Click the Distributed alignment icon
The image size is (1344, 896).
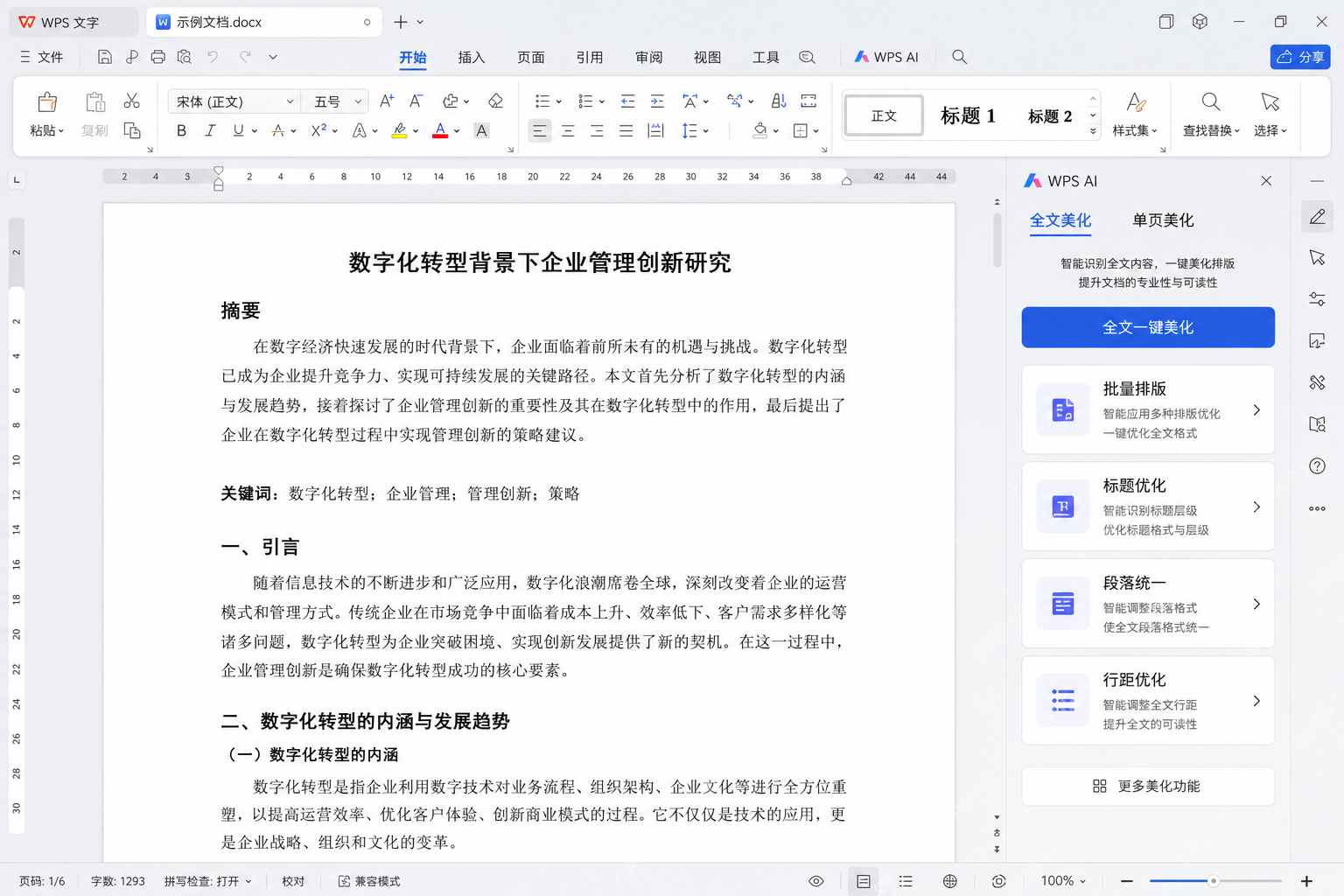coord(655,130)
